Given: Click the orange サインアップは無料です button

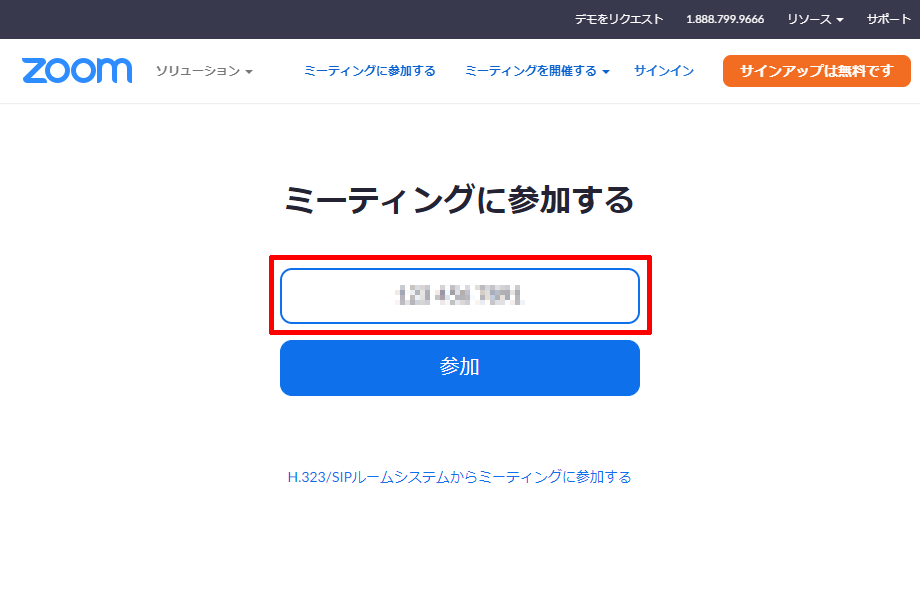Looking at the screenshot, I should point(817,71).
